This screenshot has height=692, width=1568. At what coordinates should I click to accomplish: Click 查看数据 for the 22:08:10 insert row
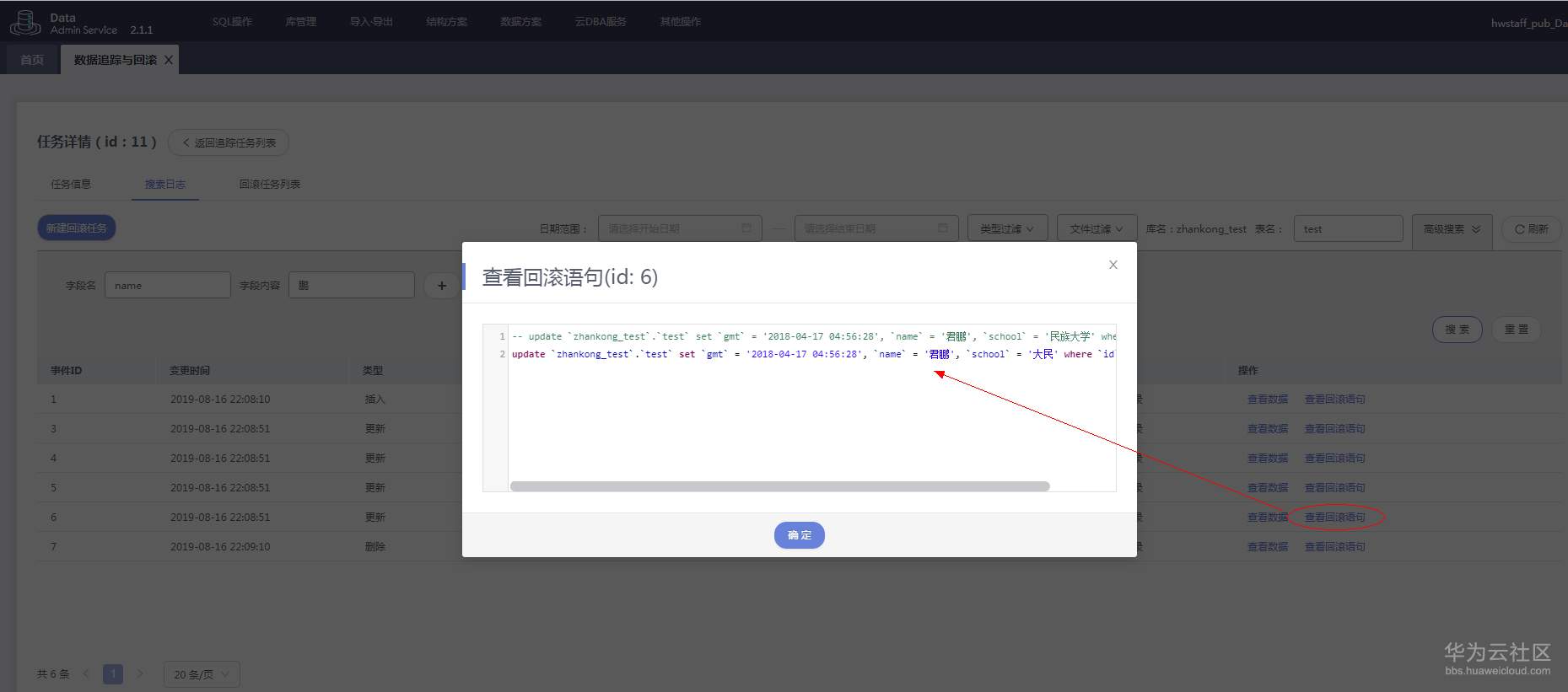[x=1268, y=400]
